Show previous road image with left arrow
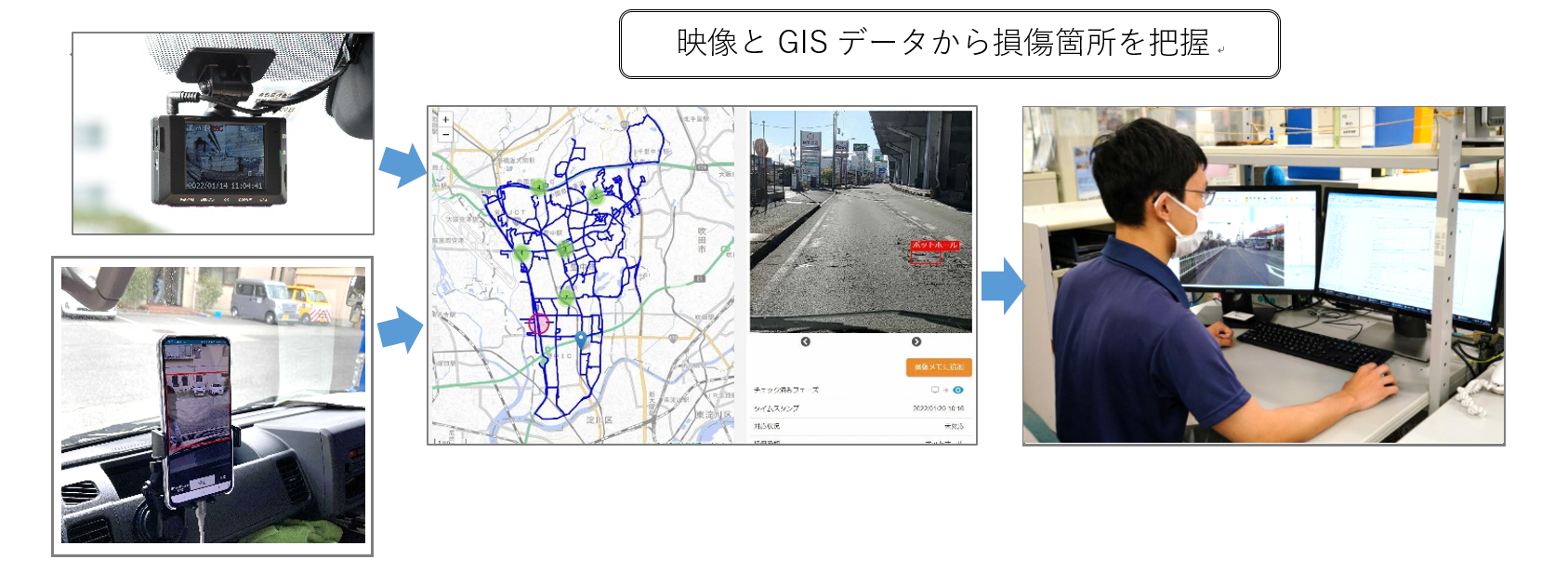 click(805, 341)
